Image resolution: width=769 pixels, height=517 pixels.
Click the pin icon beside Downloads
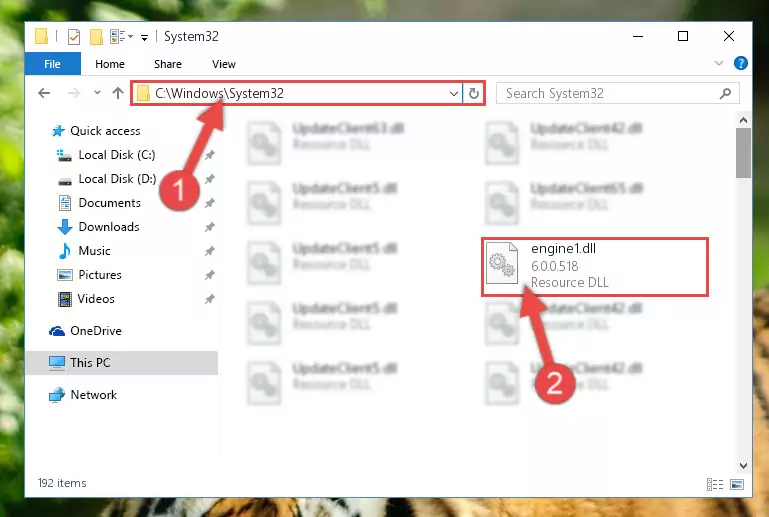[209, 227]
